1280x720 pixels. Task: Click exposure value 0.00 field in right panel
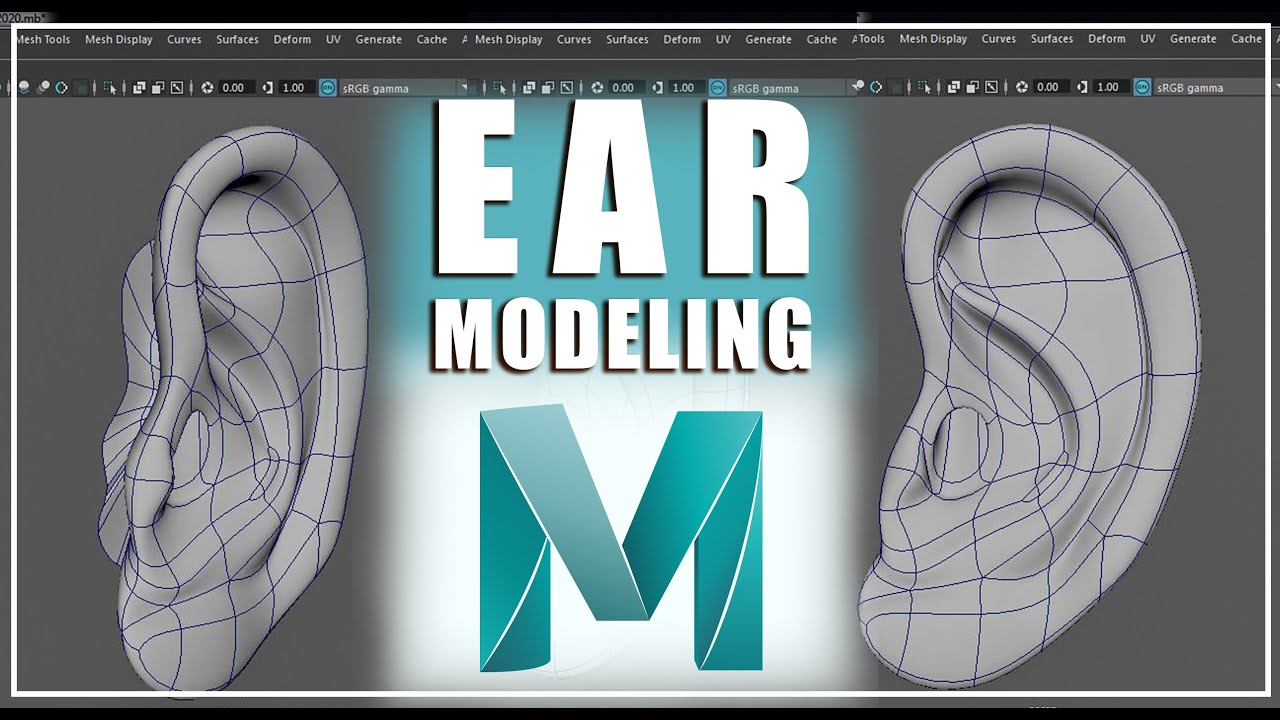tap(1050, 87)
